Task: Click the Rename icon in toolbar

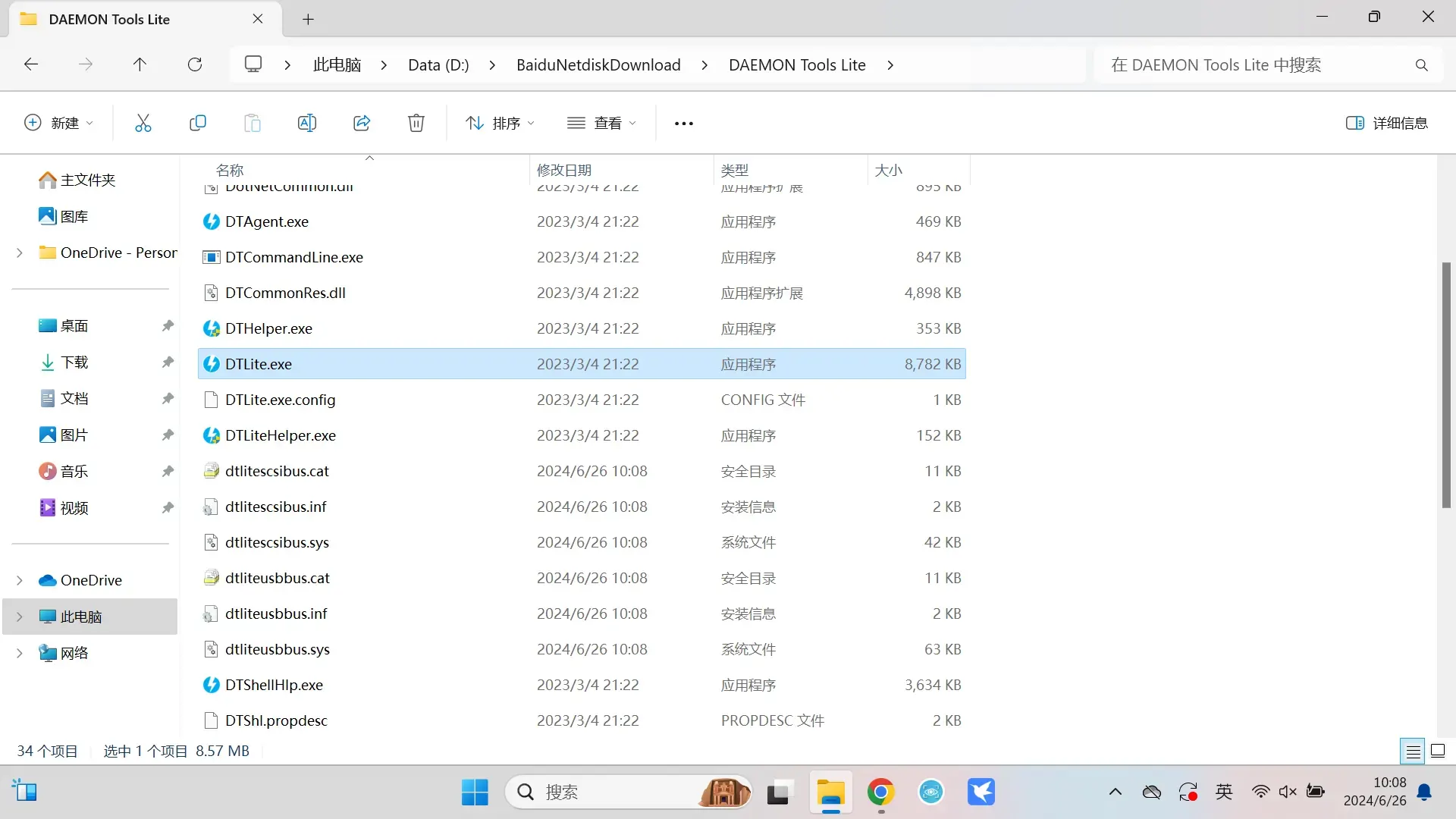Action: tap(306, 123)
